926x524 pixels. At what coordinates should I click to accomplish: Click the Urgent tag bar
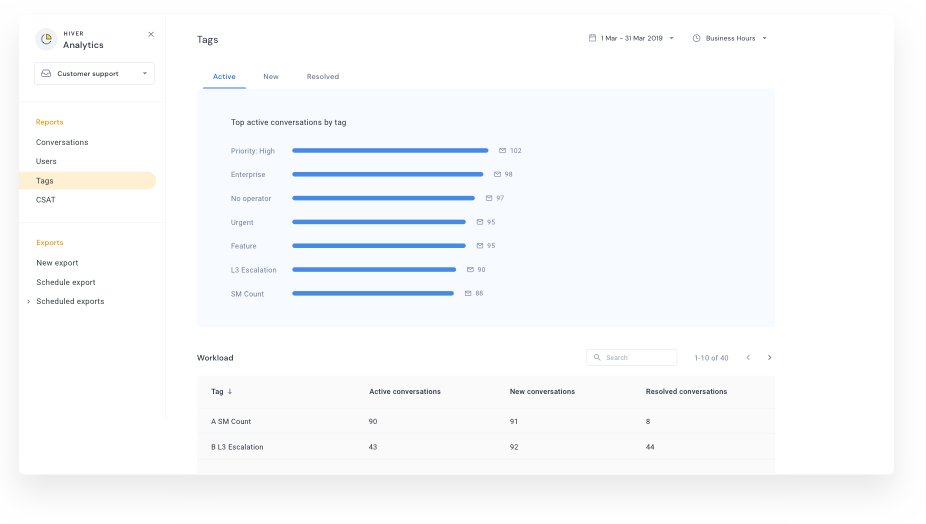coord(379,222)
